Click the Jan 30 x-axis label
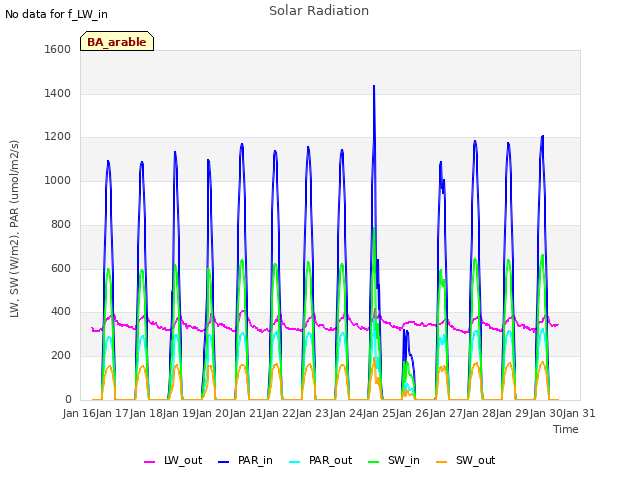Screen dimensions: 640x480 coord(546,413)
